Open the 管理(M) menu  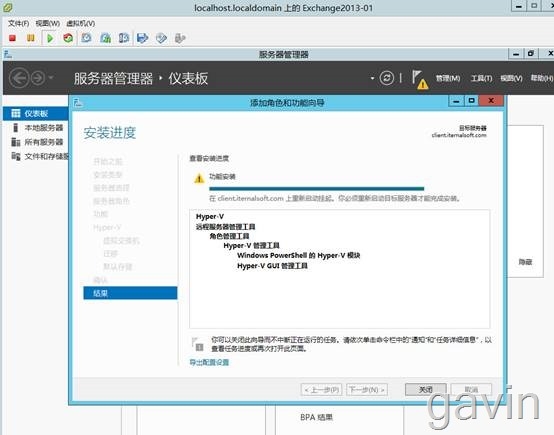(x=448, y=78)
